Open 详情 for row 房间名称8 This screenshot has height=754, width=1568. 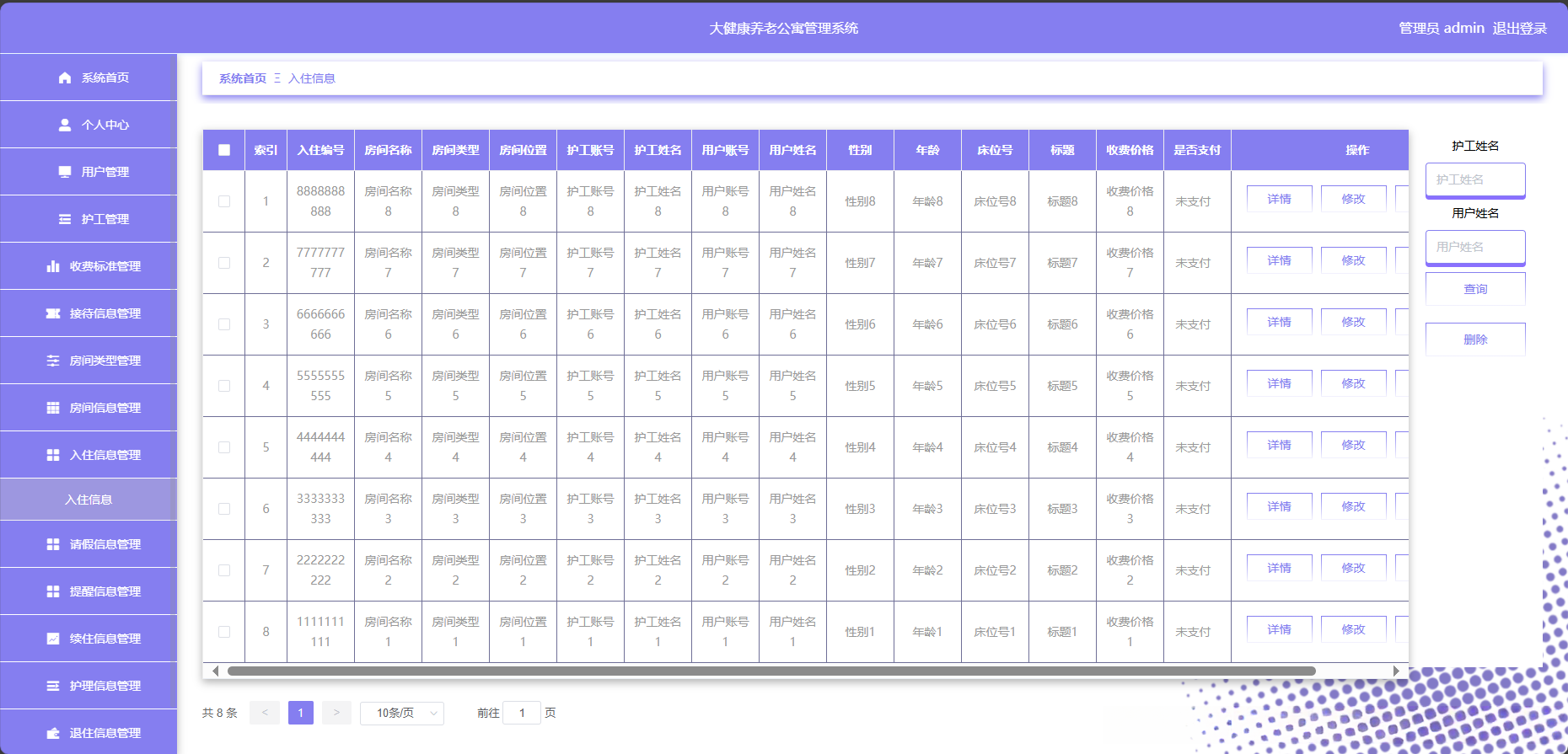coord(1280,199)
